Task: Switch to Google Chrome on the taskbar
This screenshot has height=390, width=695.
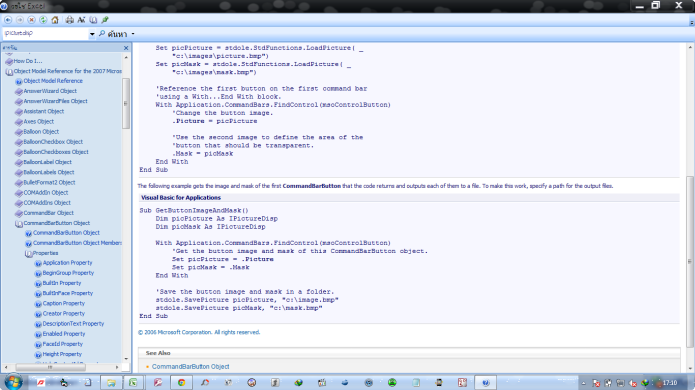Action: tap(181, 382)
